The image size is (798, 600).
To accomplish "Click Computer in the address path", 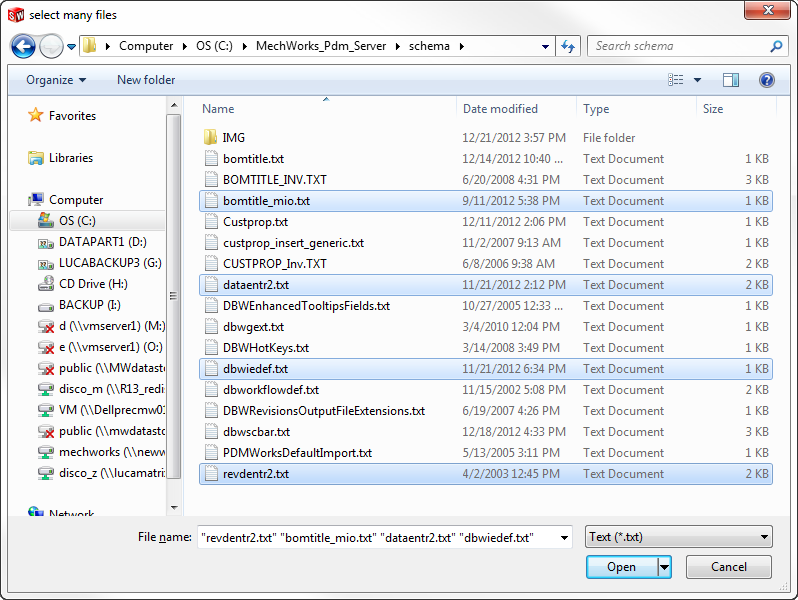I will 146,46.
